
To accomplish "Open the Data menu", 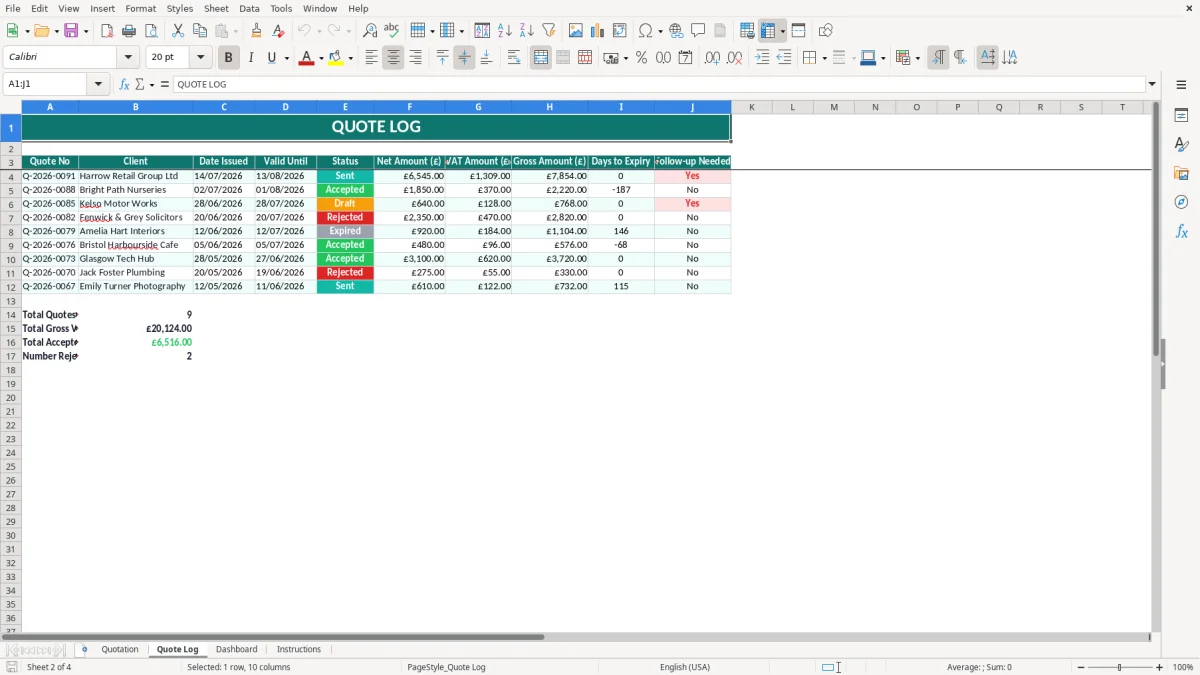I will (249, 9).
